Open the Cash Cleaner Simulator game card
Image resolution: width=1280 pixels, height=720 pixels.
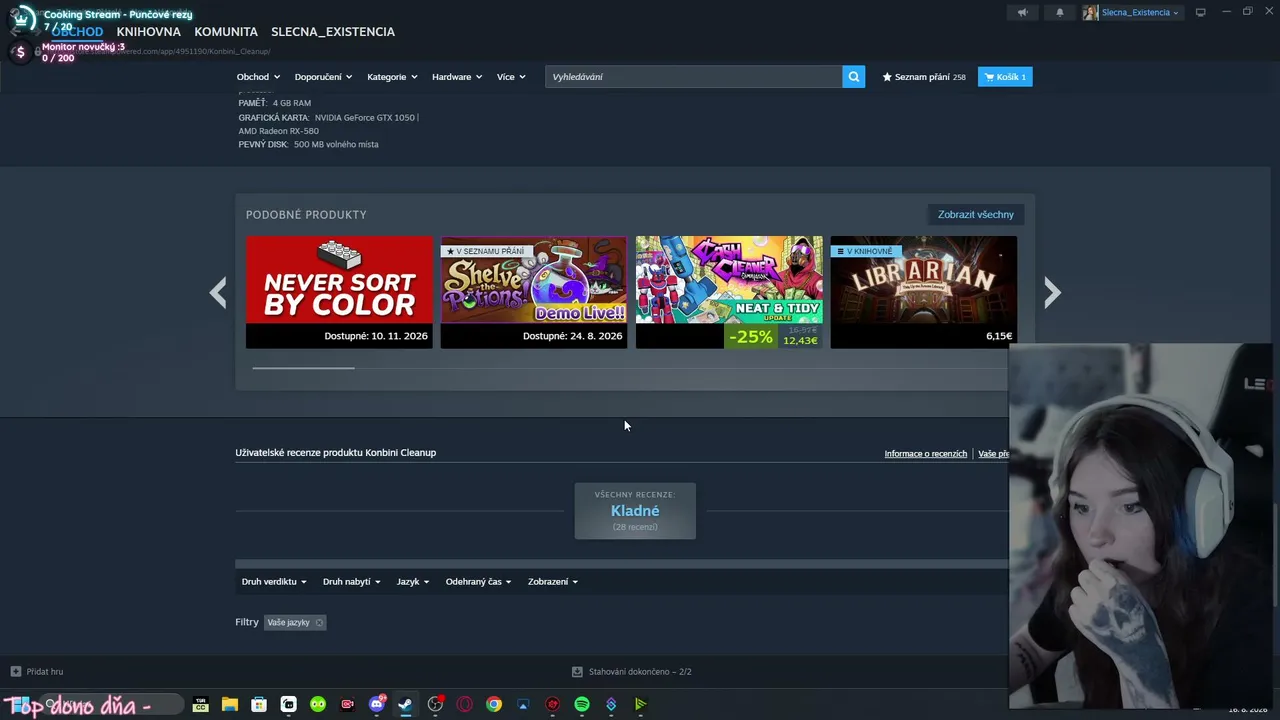(729, 292)
